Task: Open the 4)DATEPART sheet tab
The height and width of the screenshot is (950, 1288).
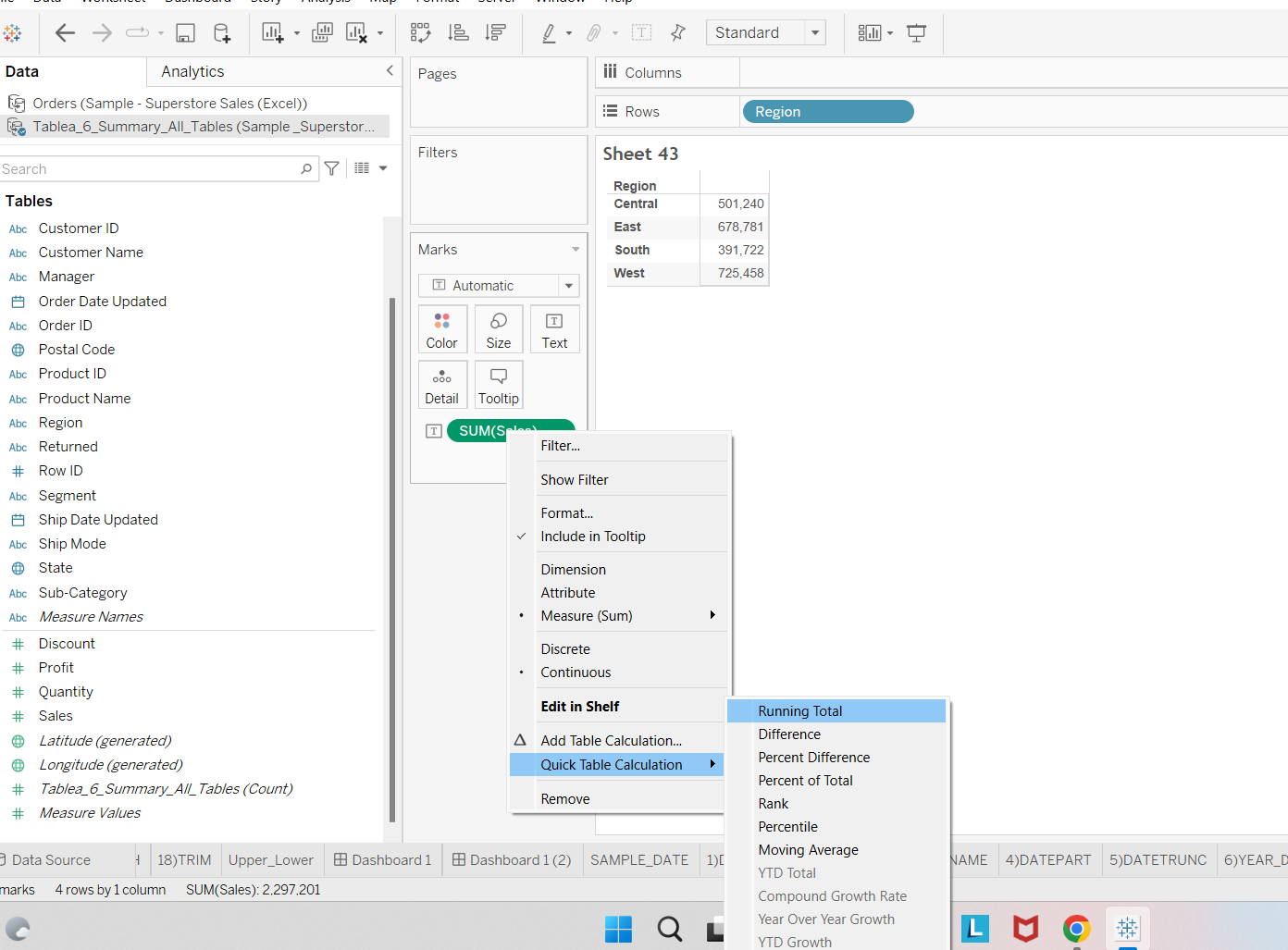Action: (1048, 860)
